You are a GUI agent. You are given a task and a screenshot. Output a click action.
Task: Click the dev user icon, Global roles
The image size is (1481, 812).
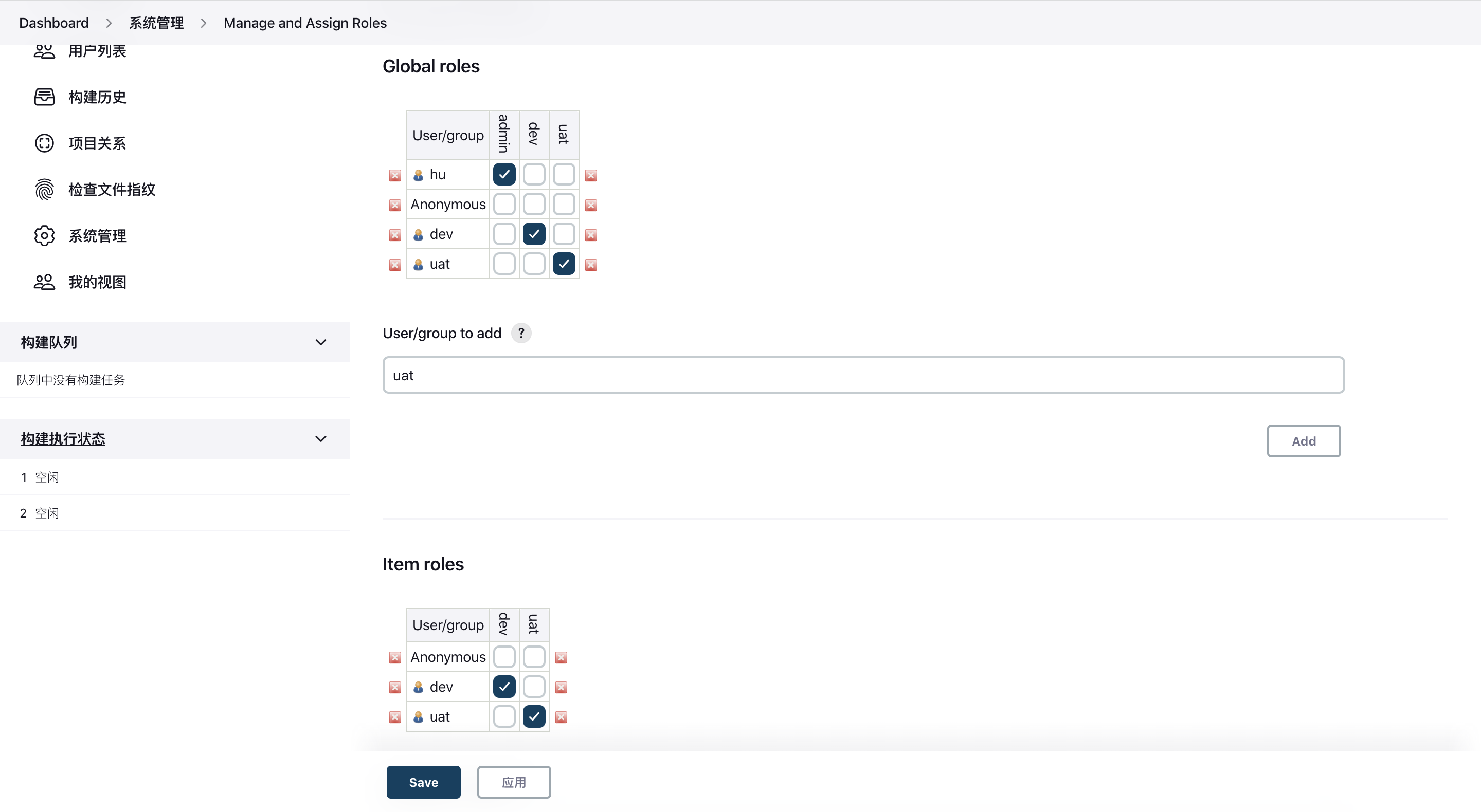[x=419, y=235]
